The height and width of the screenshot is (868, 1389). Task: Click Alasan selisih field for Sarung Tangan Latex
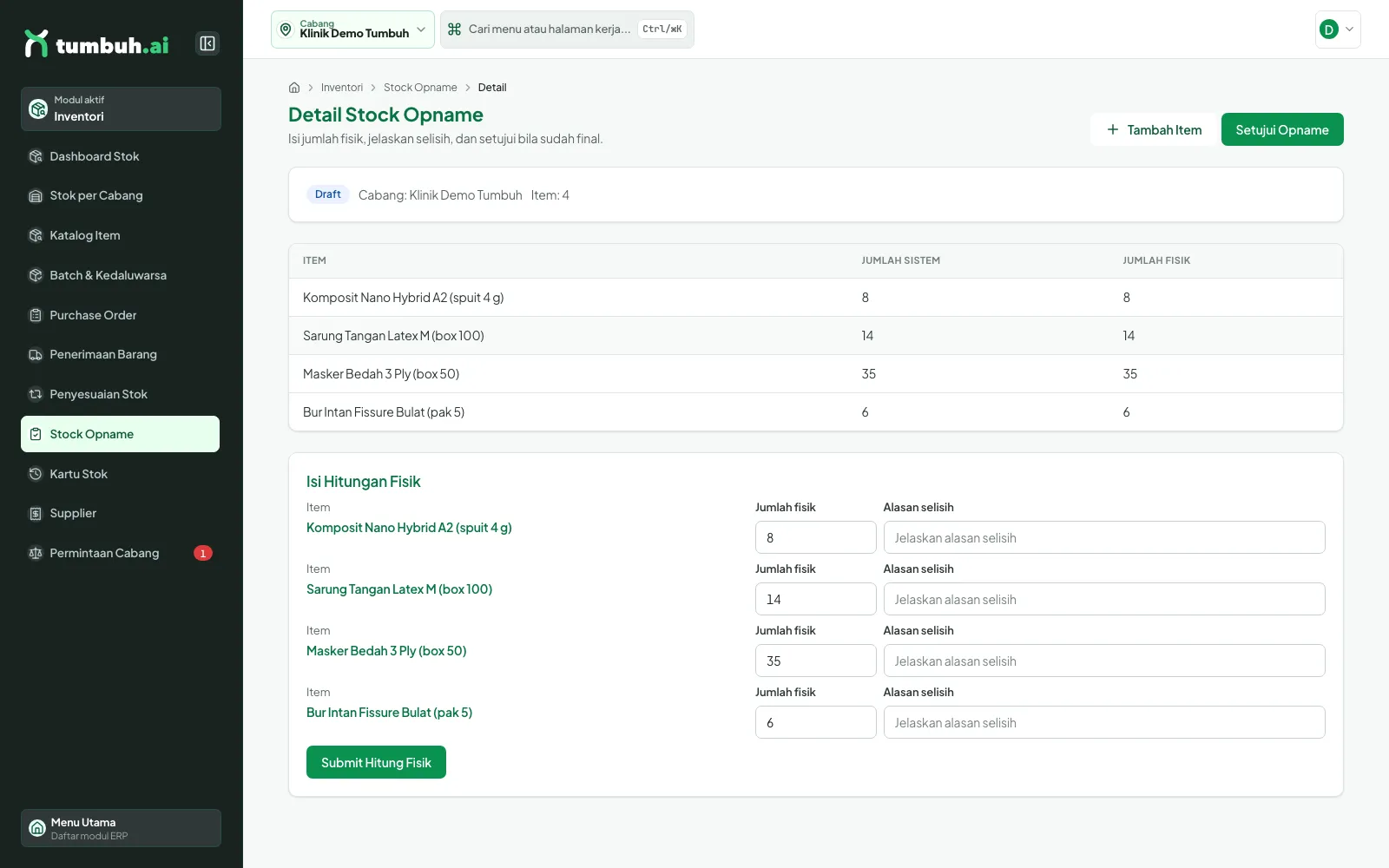tap(1104, 599)
